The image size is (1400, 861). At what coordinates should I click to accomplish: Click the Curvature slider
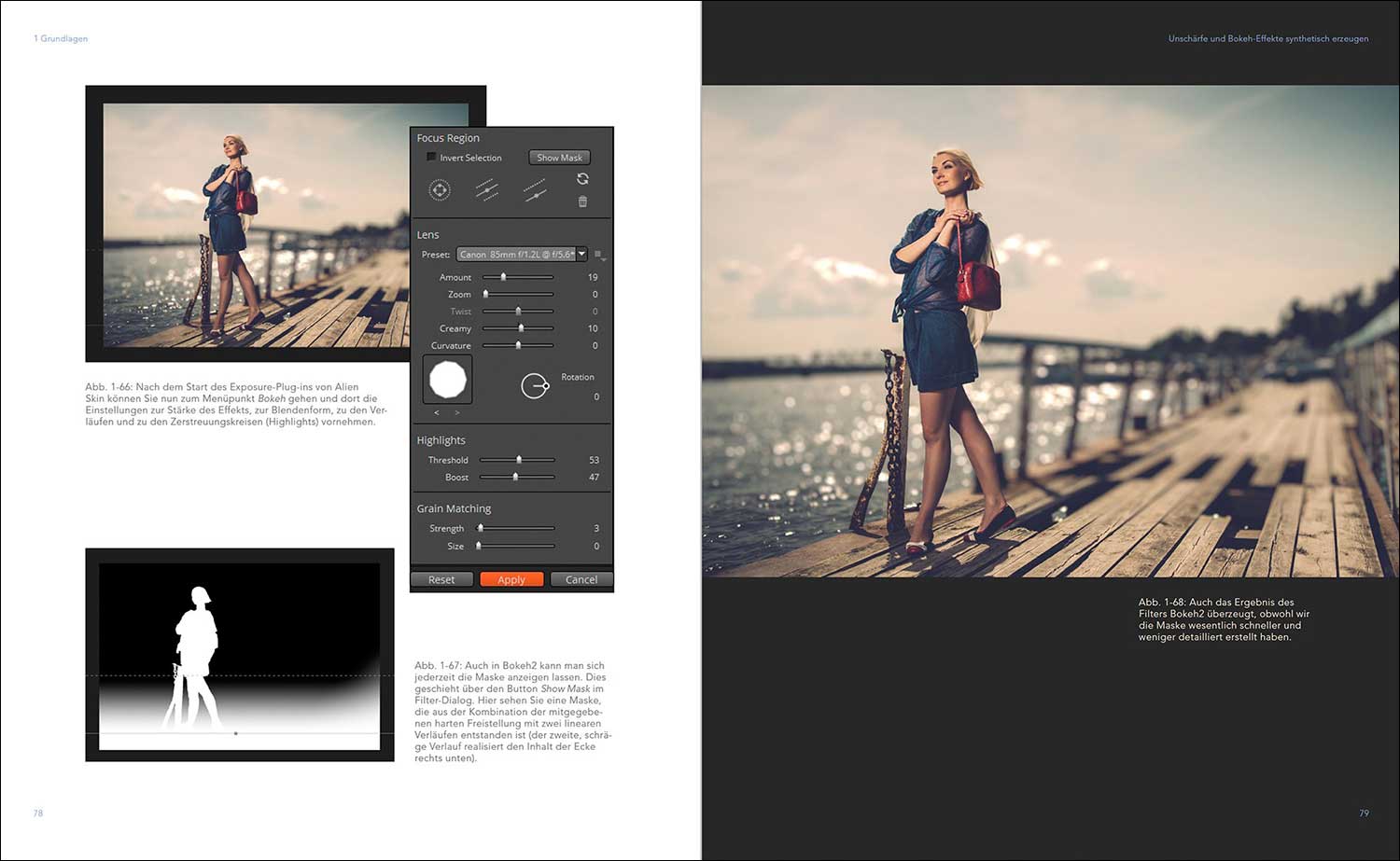pyautogui.click(x=518, y=345)
